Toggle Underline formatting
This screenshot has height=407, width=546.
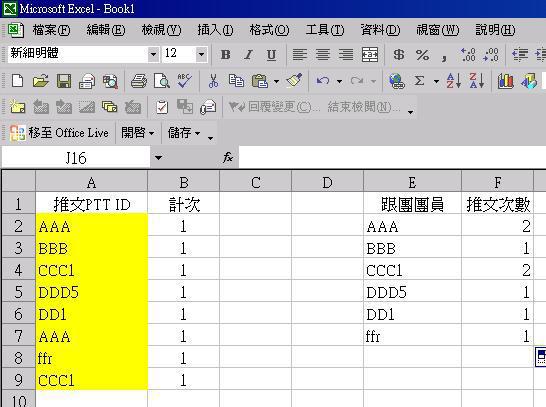coord(271,55)
